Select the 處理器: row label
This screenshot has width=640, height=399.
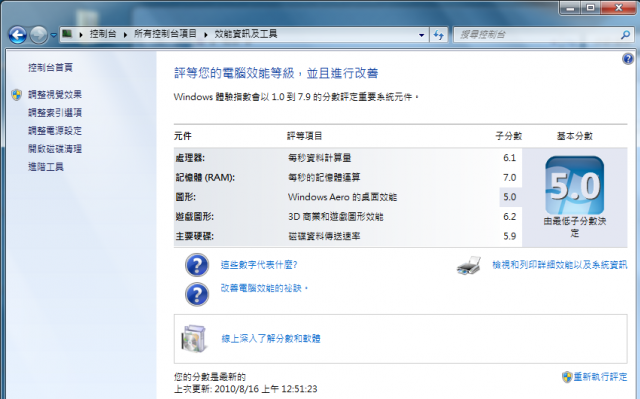click(x=190, y=157)
